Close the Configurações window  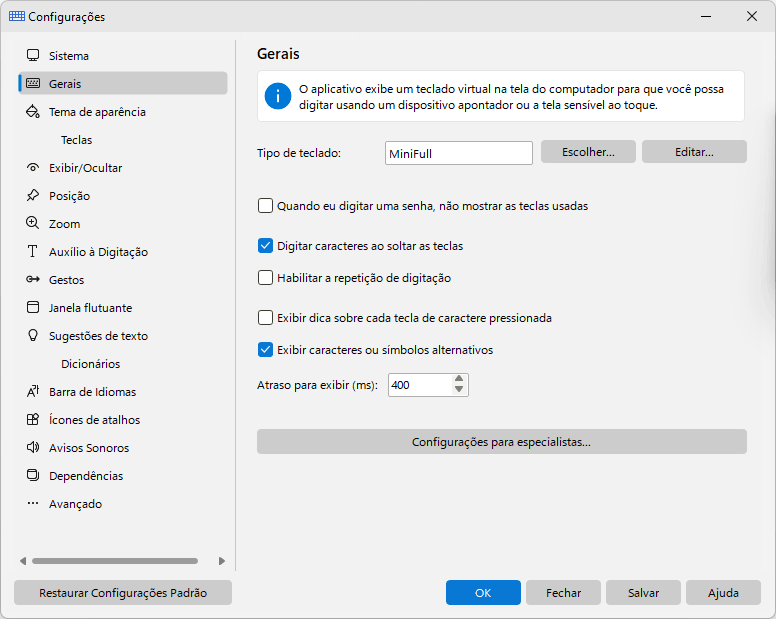[752, 16]
